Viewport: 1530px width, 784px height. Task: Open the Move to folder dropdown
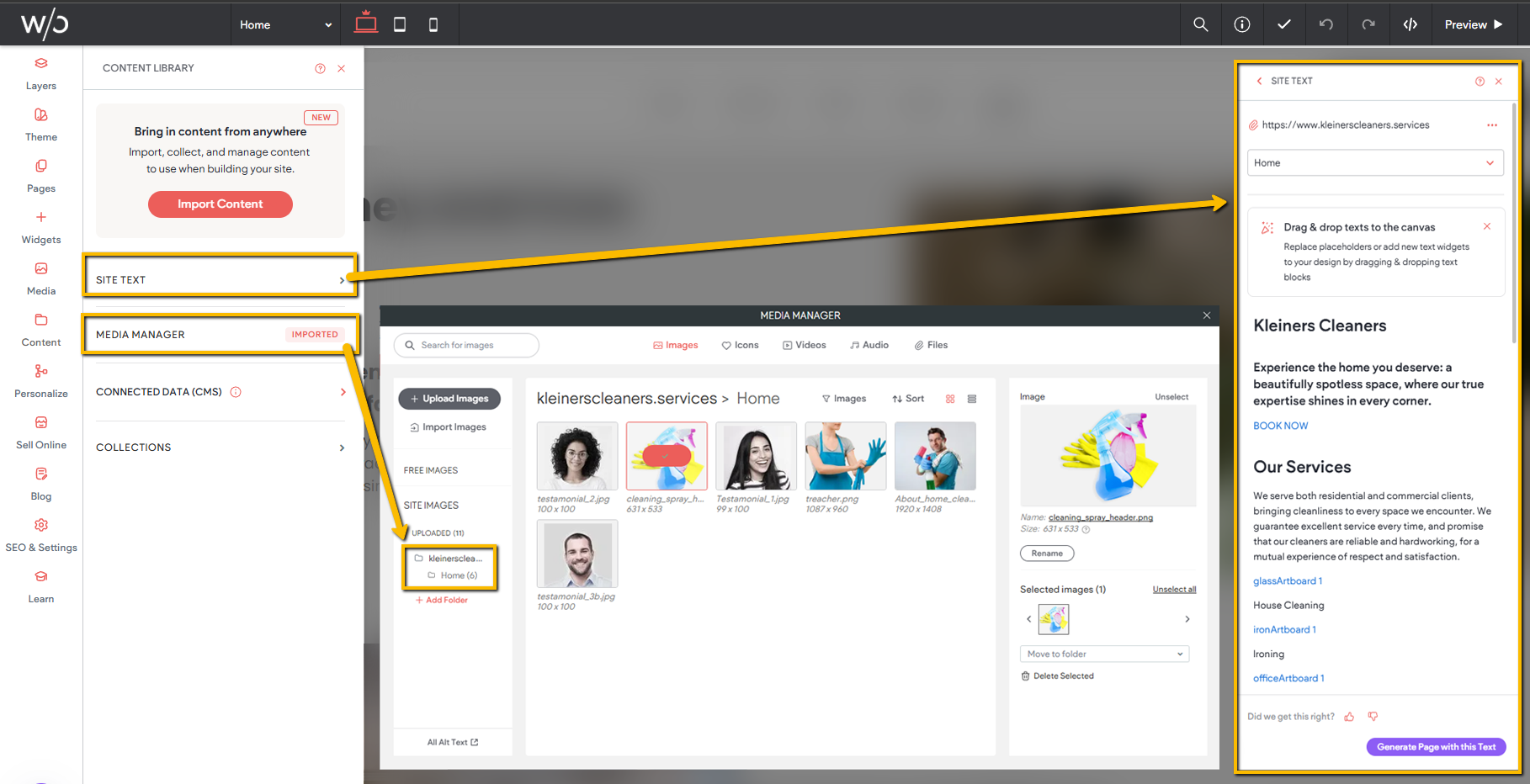(x=1104, y=654)
